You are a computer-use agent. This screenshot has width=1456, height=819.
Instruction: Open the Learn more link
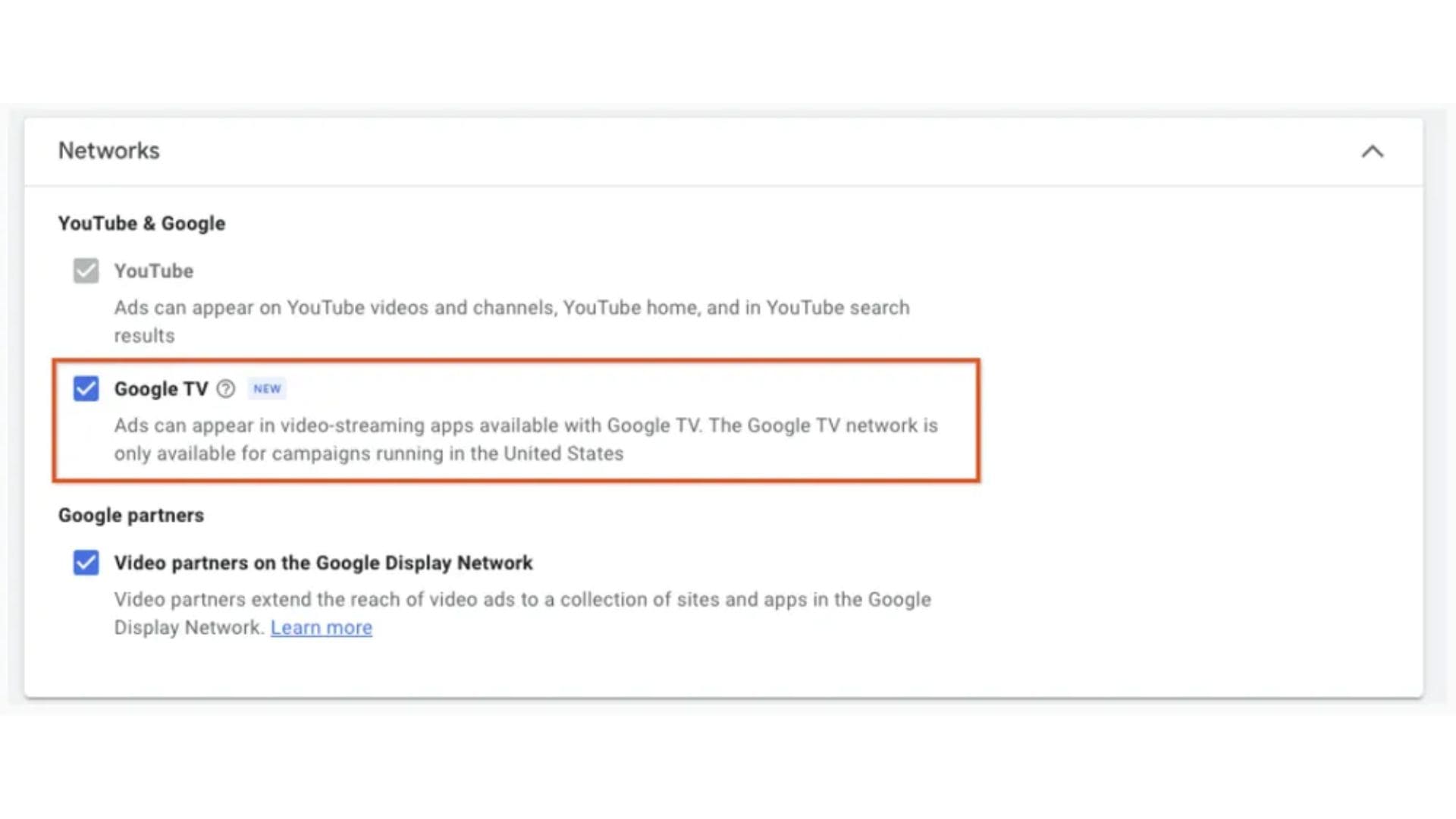point(321,628)
